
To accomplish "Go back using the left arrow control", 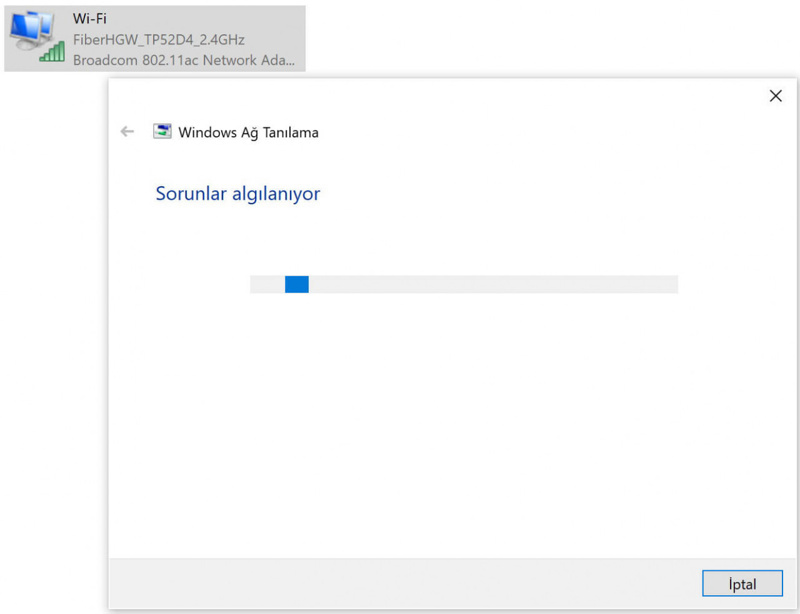I will pos(127,131).
